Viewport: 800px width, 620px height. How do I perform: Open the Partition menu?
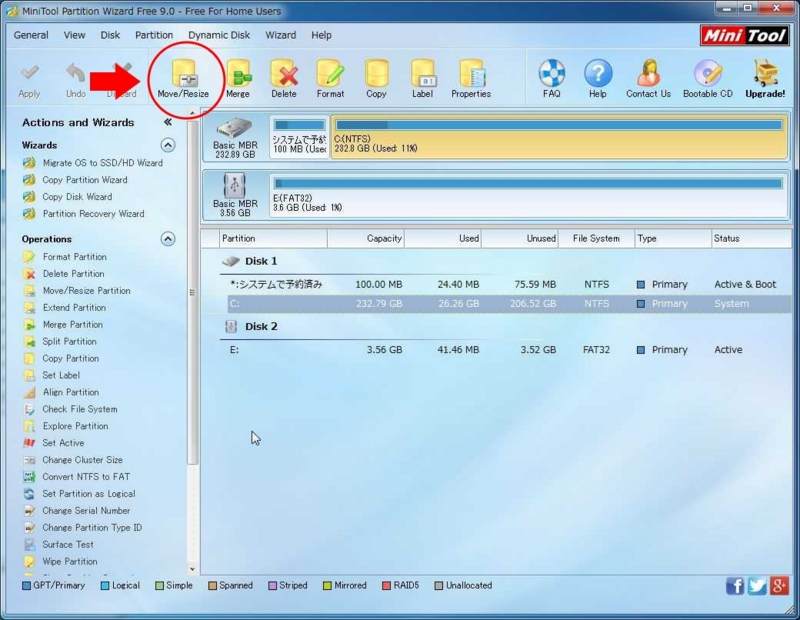(154, 35)
